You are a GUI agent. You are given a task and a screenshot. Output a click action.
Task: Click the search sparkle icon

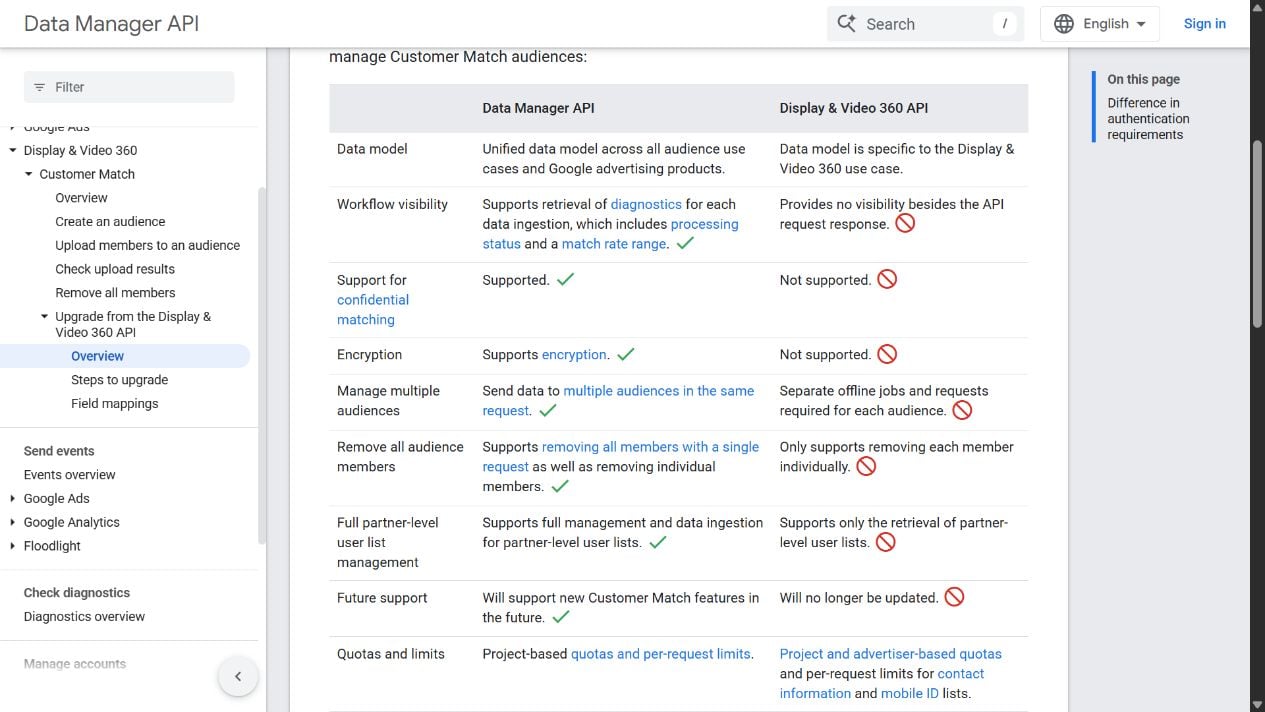847,23
